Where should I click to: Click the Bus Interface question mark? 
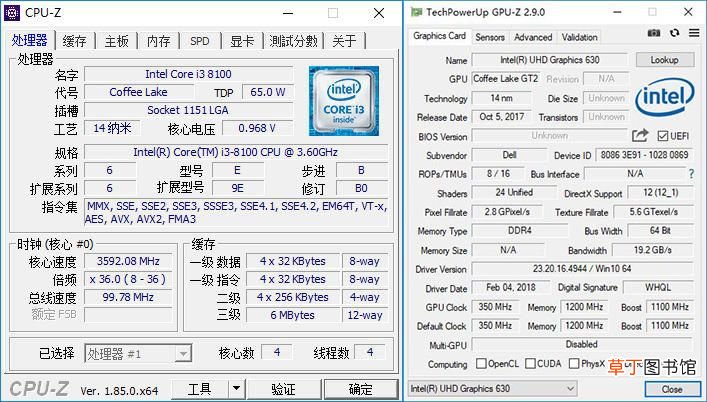tap(691, 174)
